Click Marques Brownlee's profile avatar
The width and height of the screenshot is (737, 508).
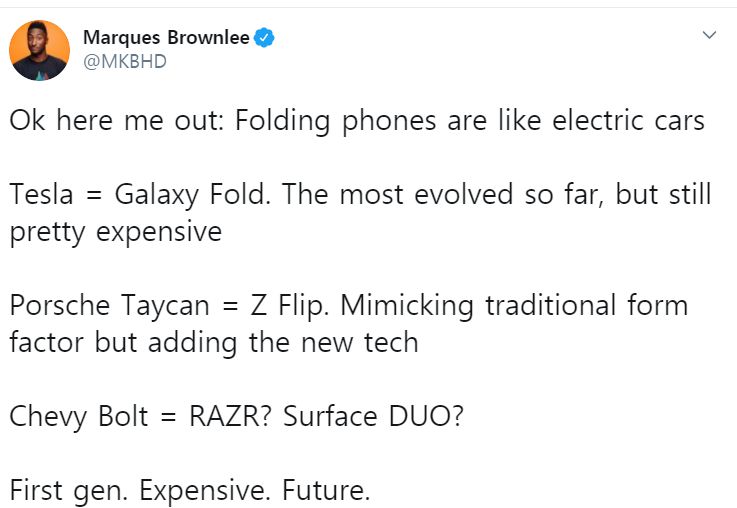[40, 50]
